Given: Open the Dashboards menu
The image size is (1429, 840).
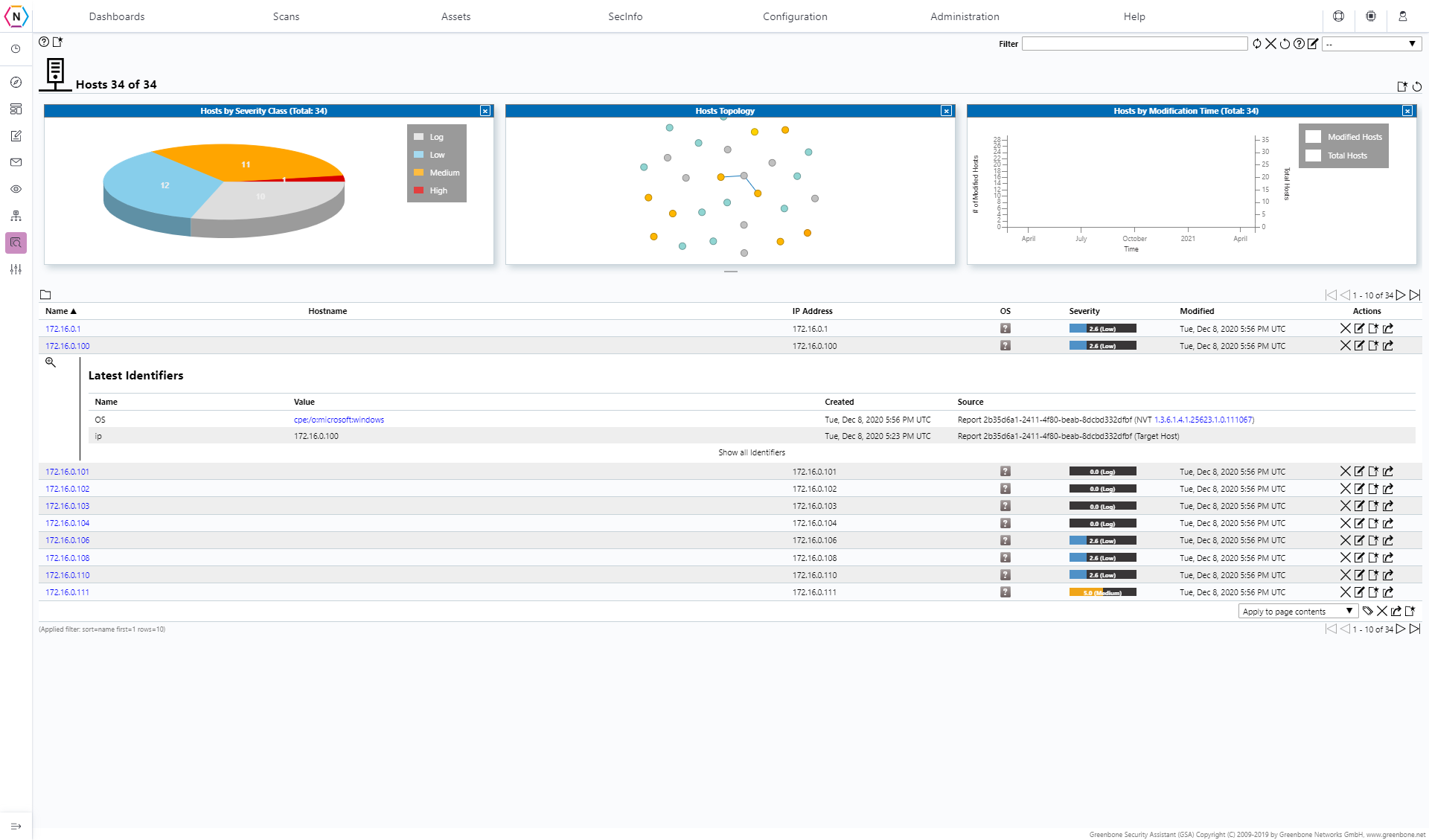Looking at the screenshot, I should pyautogui.click(x=117, y=16).
